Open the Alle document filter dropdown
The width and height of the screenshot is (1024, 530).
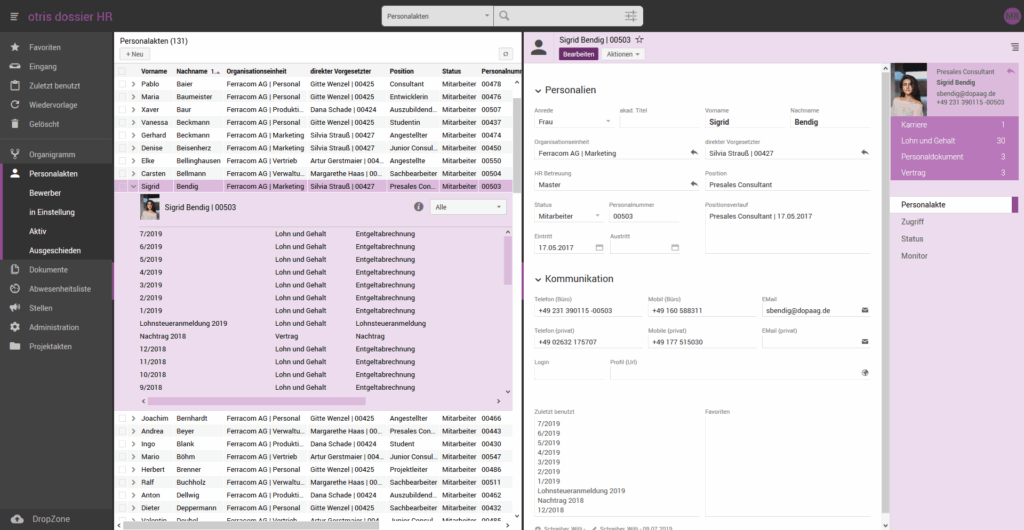[469, 207]
